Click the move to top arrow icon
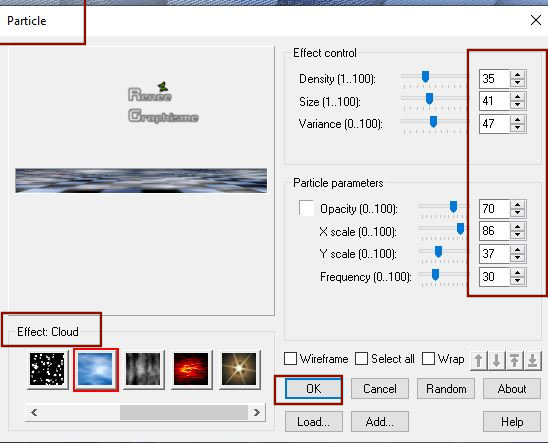548x443 pixels. (x=514, y=360)
